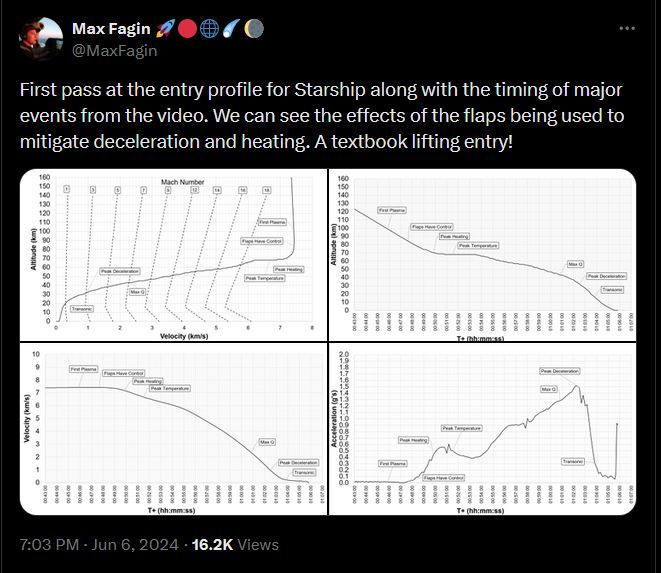Click the comet emoji in display name
This screenshot has width=661, height=573.
tap(218, 28)
